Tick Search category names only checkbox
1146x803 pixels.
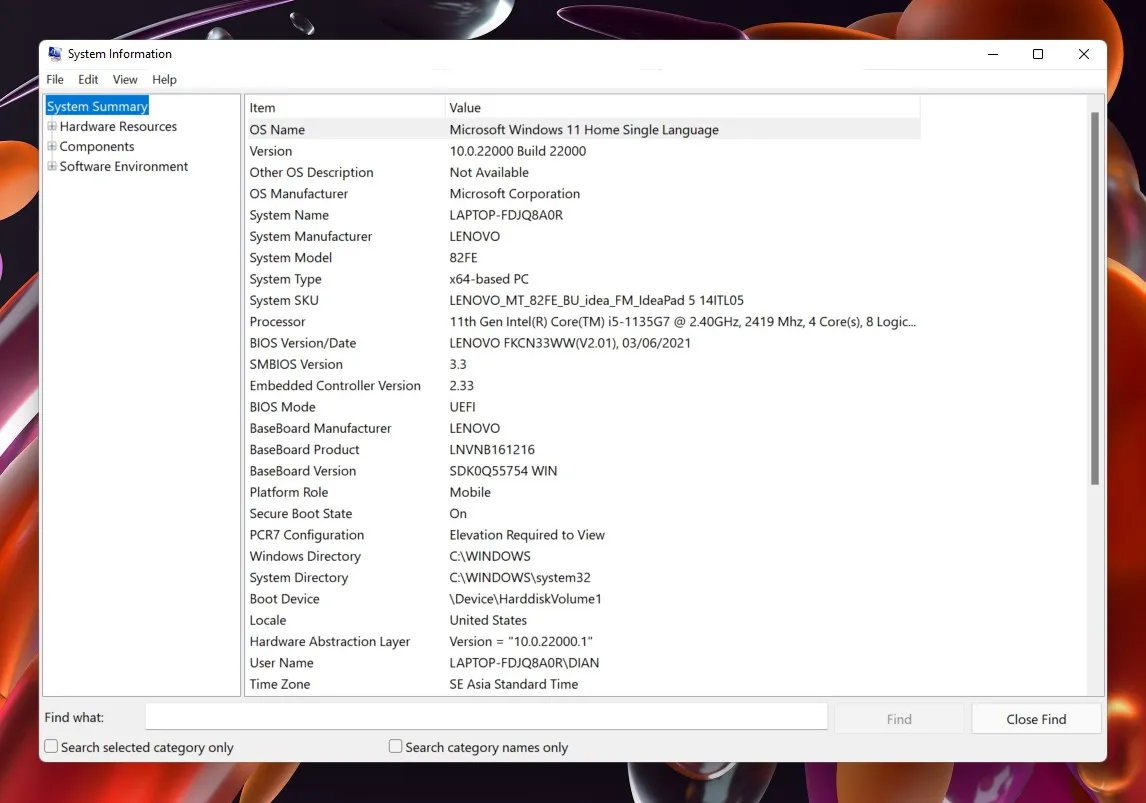[396, 747]
